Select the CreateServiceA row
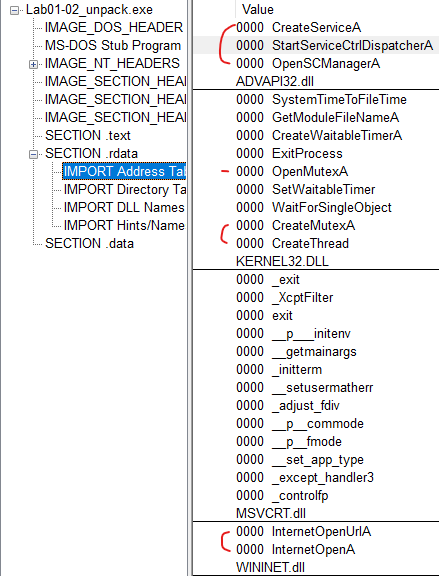 [316, 28]
